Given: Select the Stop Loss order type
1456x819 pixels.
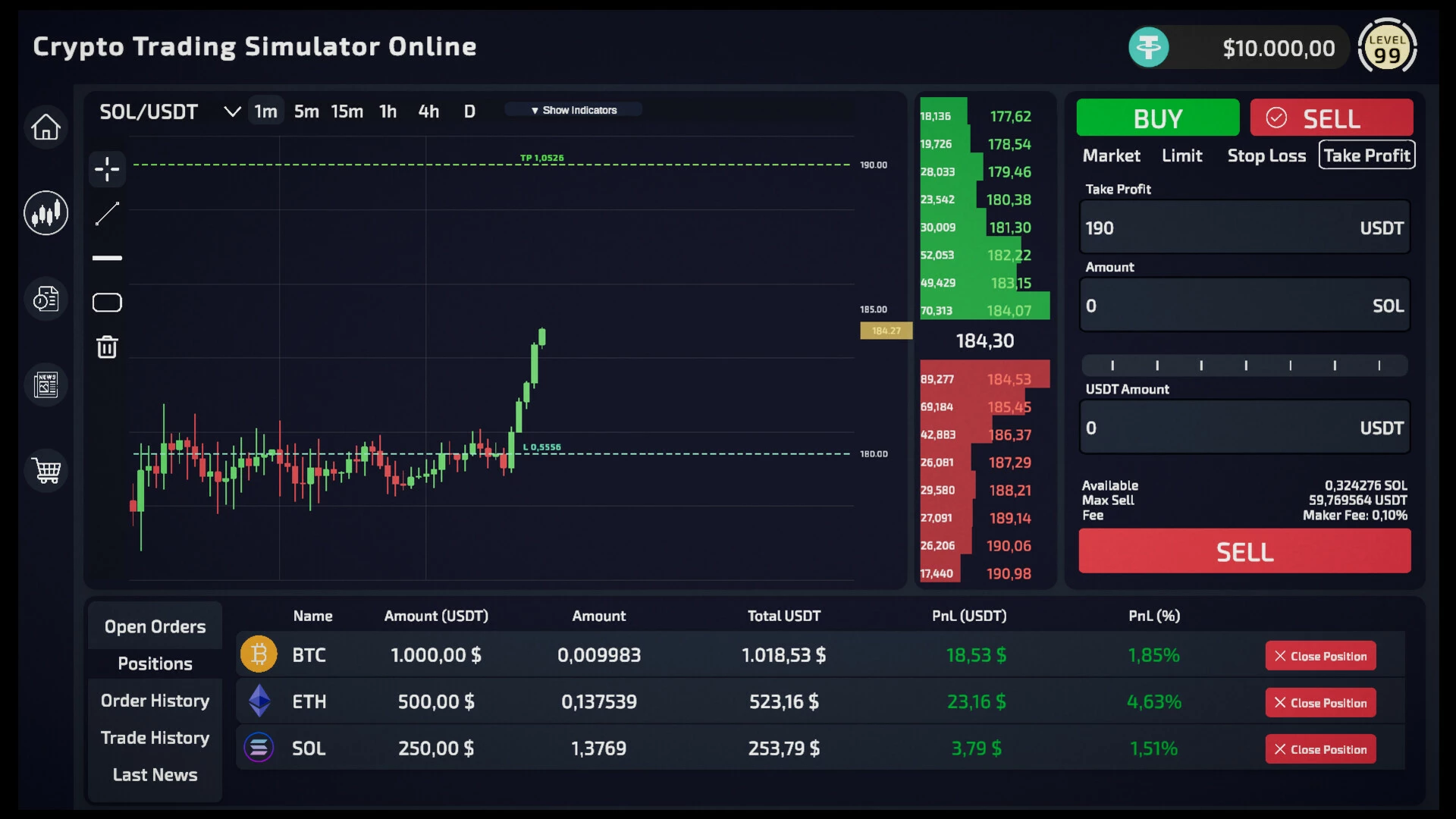Looking at the screenshot, I should click(x=1266, y=155).
